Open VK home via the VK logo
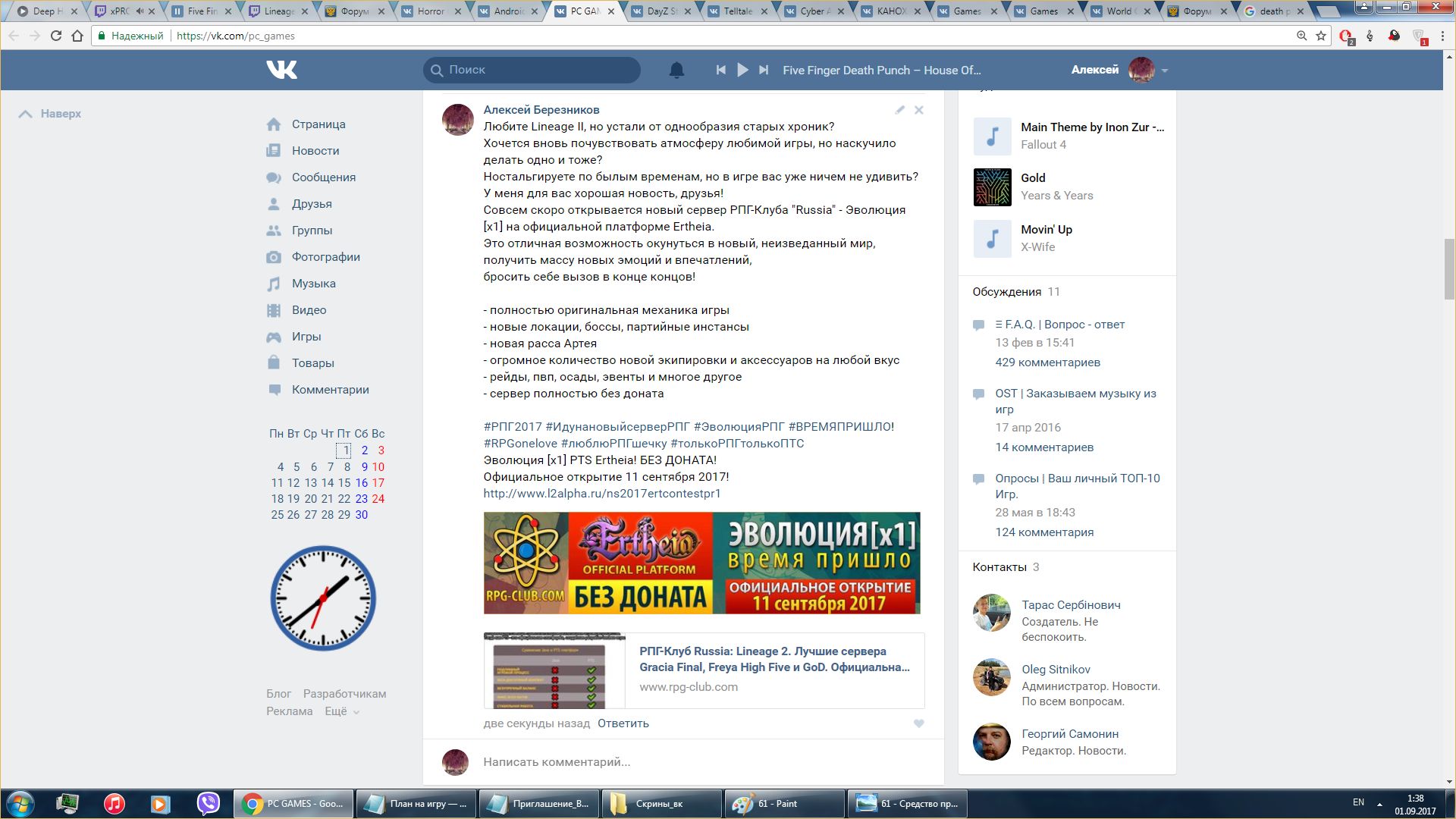1456x819 pixels. pos(281,70)
